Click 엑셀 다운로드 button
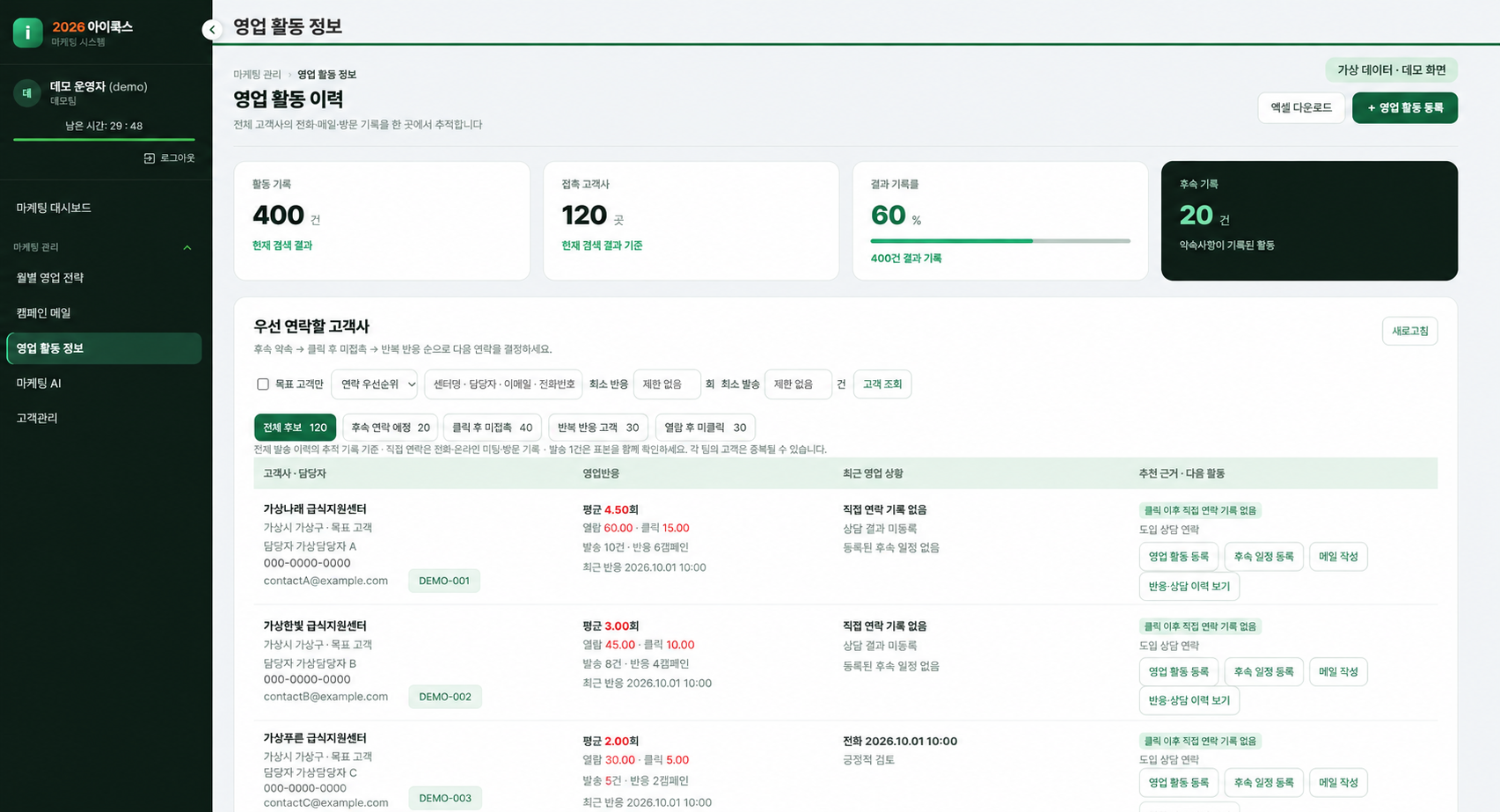This screenshot has width=1500, height=812. pyautogui.click(x=1301, y=108)
